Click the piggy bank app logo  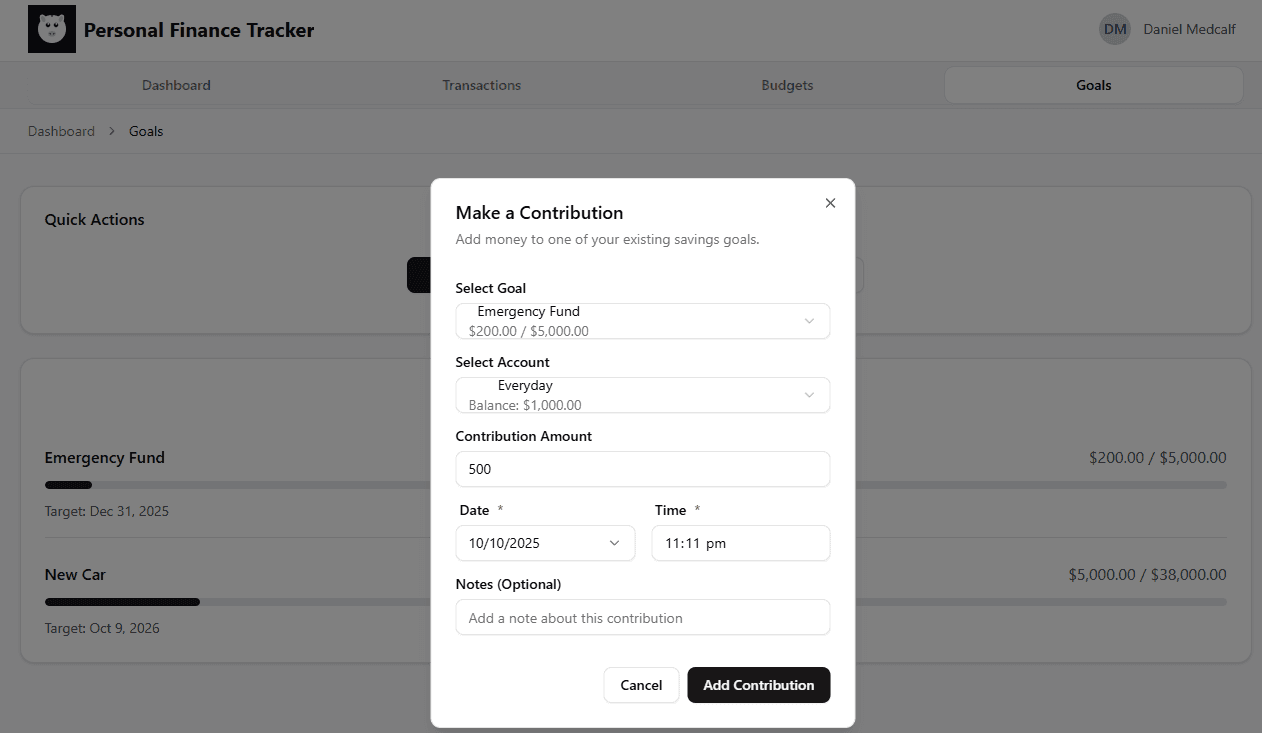pos(52,29)
